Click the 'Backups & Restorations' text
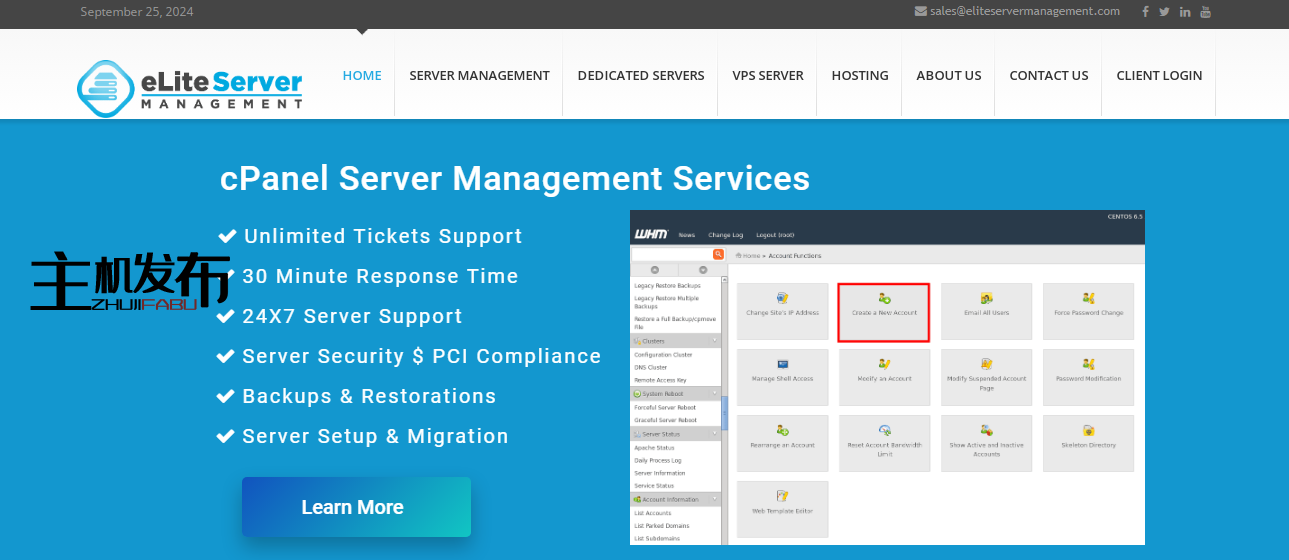 tap(369, 397)
